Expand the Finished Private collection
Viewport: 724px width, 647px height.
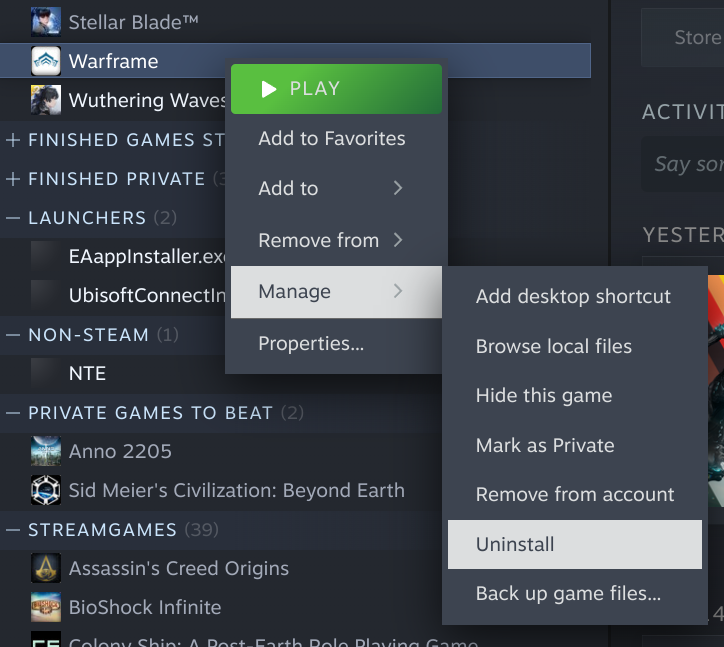coord(13,179)
